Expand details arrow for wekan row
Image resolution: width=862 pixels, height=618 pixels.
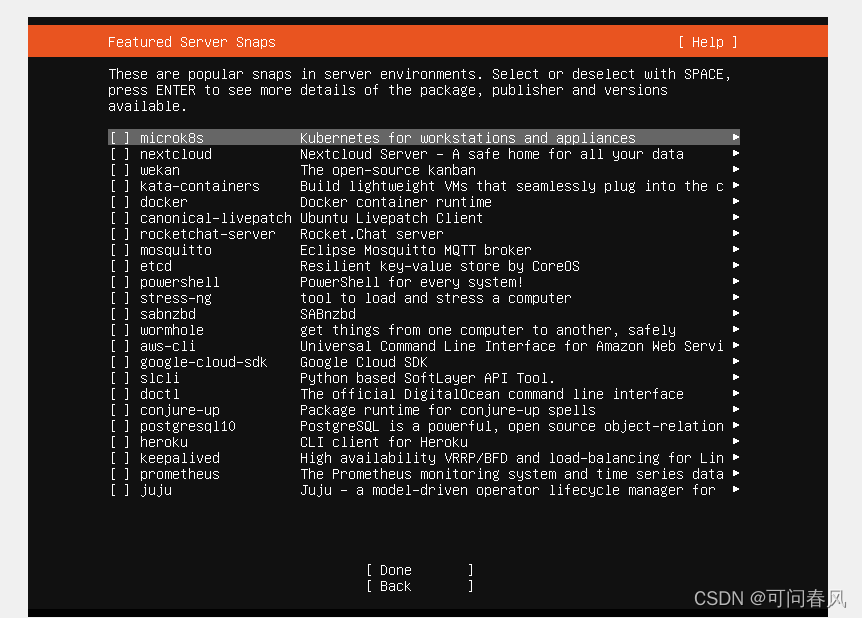(x=736, y=169)
